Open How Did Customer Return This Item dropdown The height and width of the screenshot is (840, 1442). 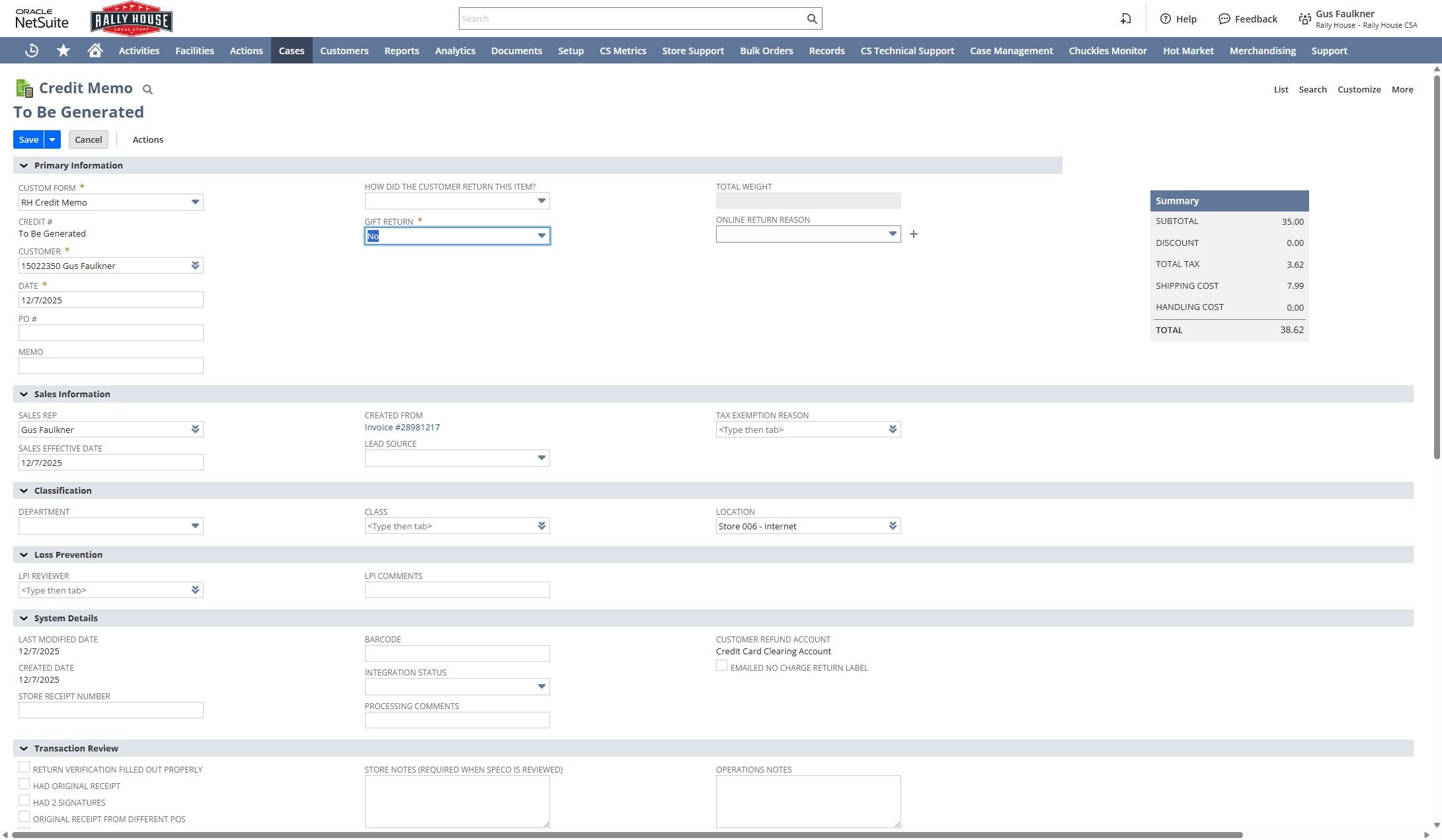point(541,201)
